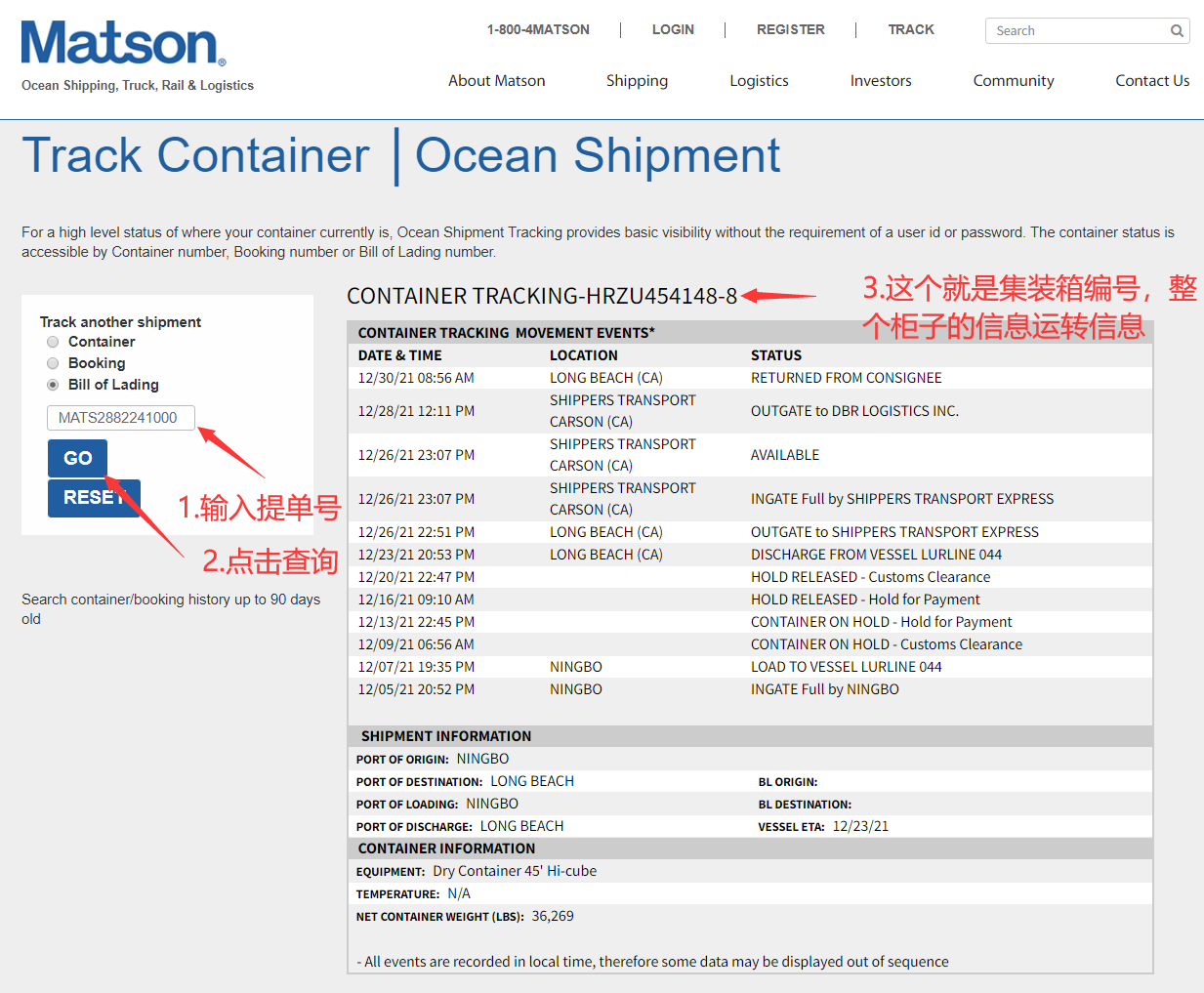Click the tracking number input field

[x=121, y=418]
